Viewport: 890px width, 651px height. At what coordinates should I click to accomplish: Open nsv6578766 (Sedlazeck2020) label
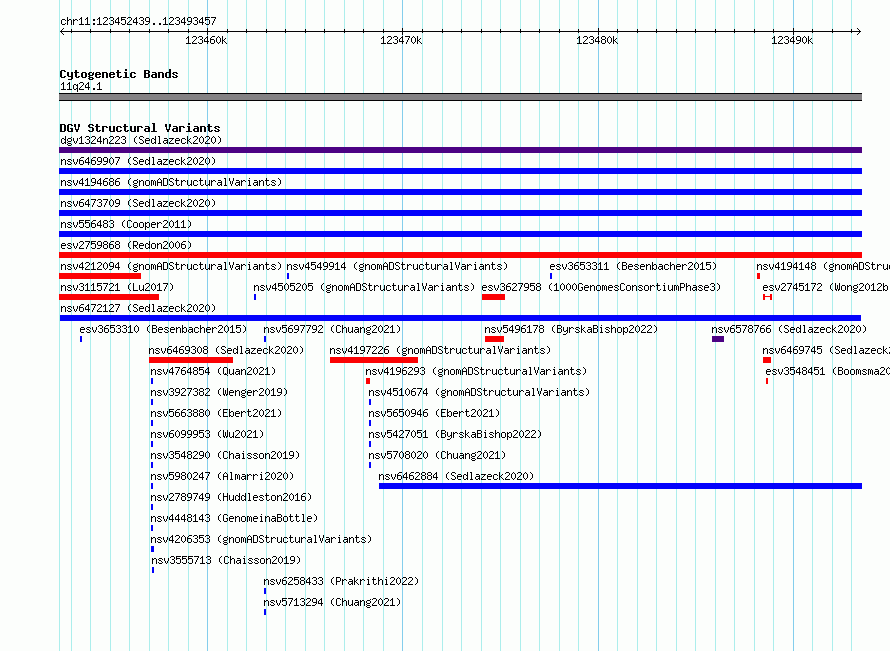[x=789, y=329]
